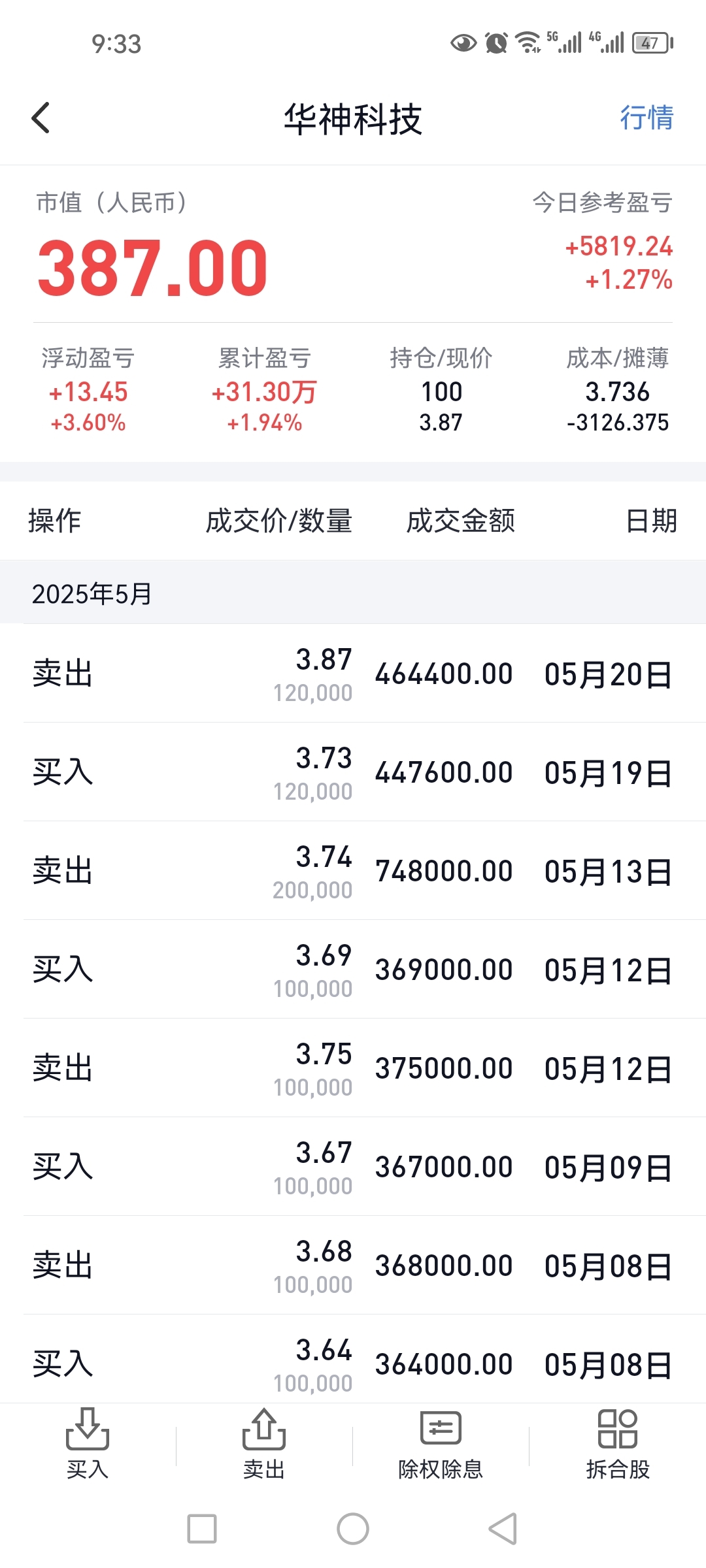This screenshot has height=1568, width=706.
Task: Tap the Android recent apps square button
Action: pos(202,1529)
